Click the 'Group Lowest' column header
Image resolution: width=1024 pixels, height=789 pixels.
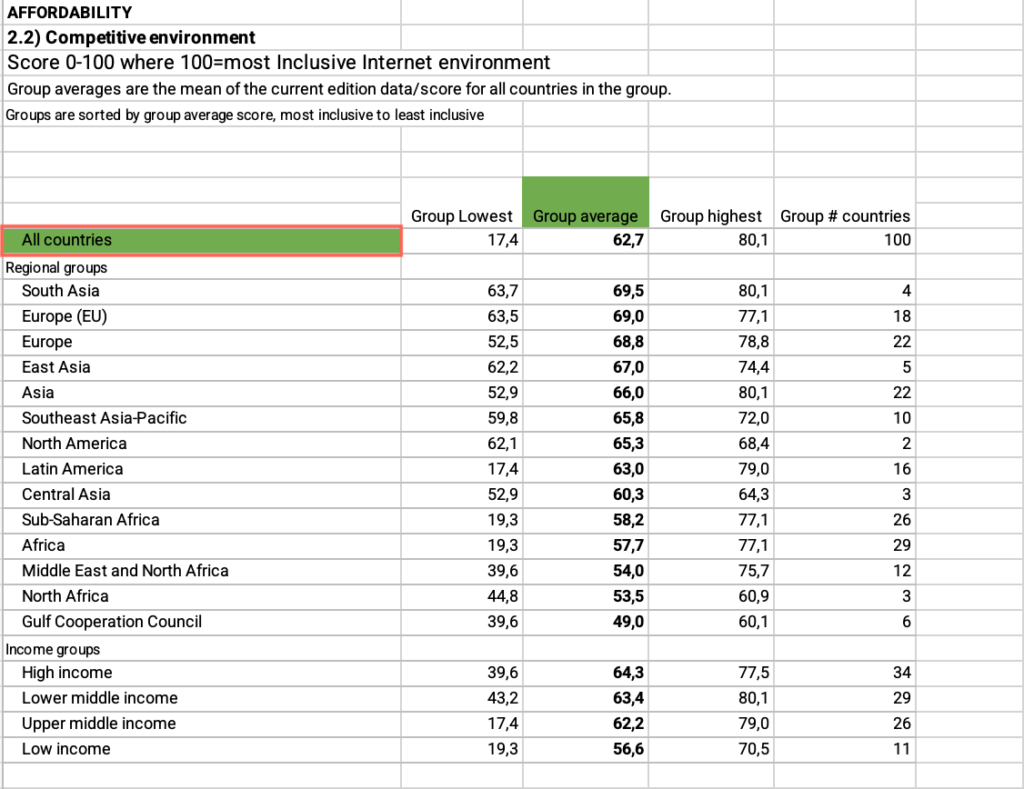[x=462, y=216]
